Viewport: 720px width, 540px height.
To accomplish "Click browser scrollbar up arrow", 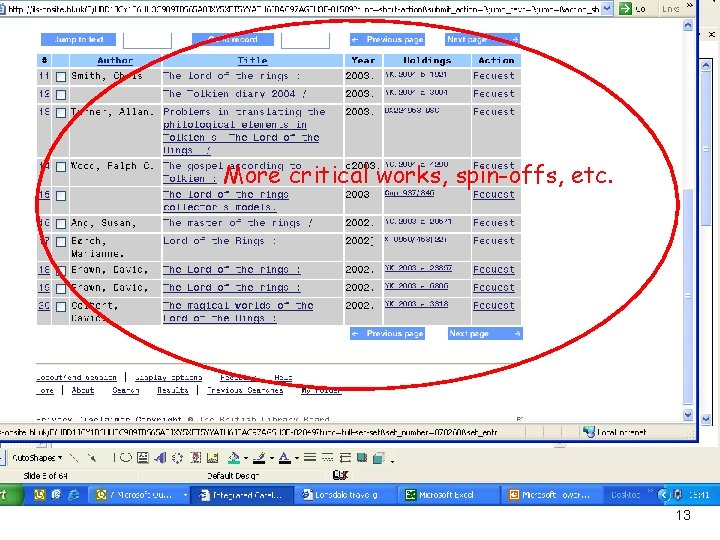I will [687, 25].
